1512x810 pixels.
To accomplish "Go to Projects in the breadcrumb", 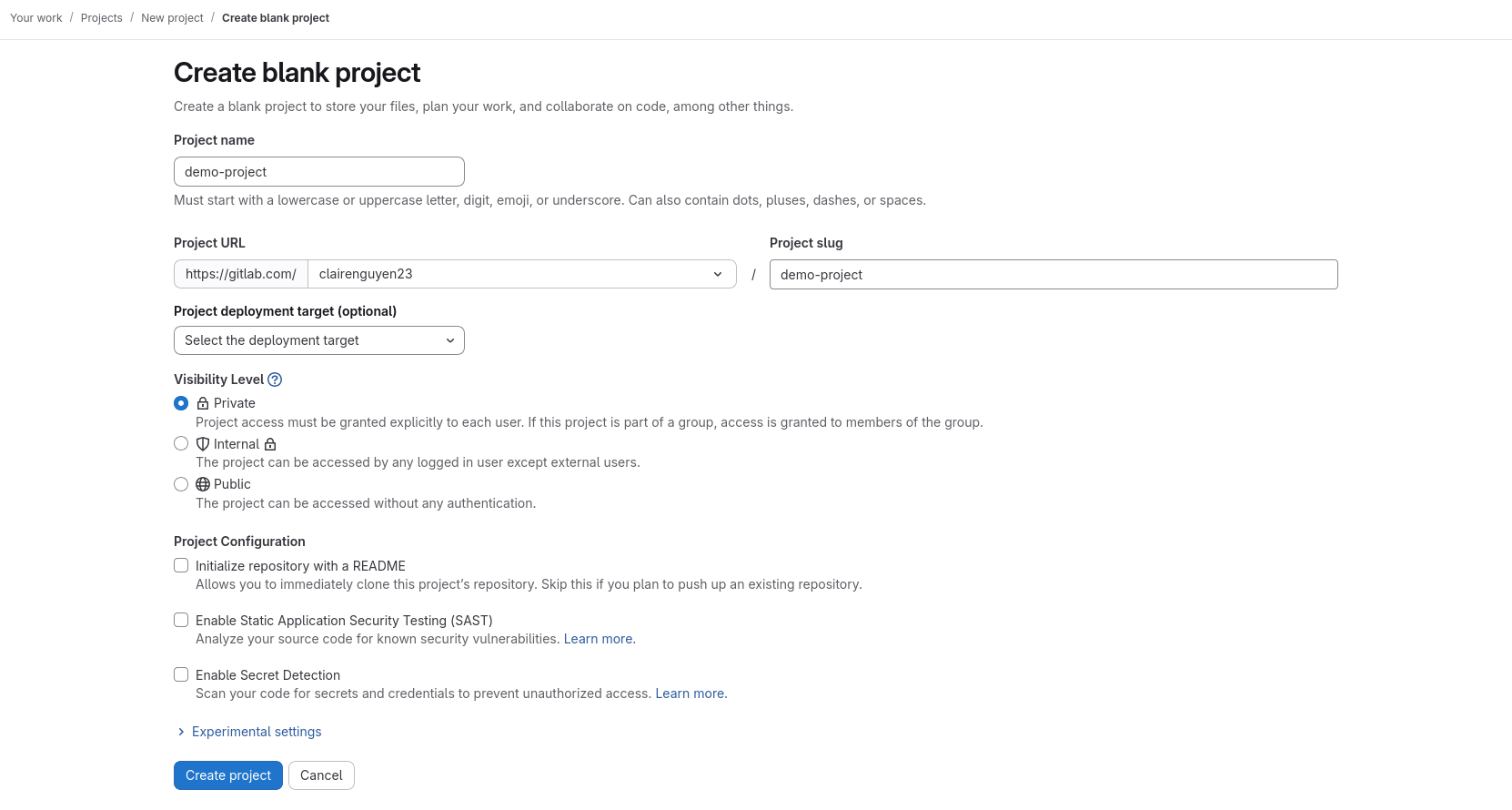I will (x=101, y=17).
